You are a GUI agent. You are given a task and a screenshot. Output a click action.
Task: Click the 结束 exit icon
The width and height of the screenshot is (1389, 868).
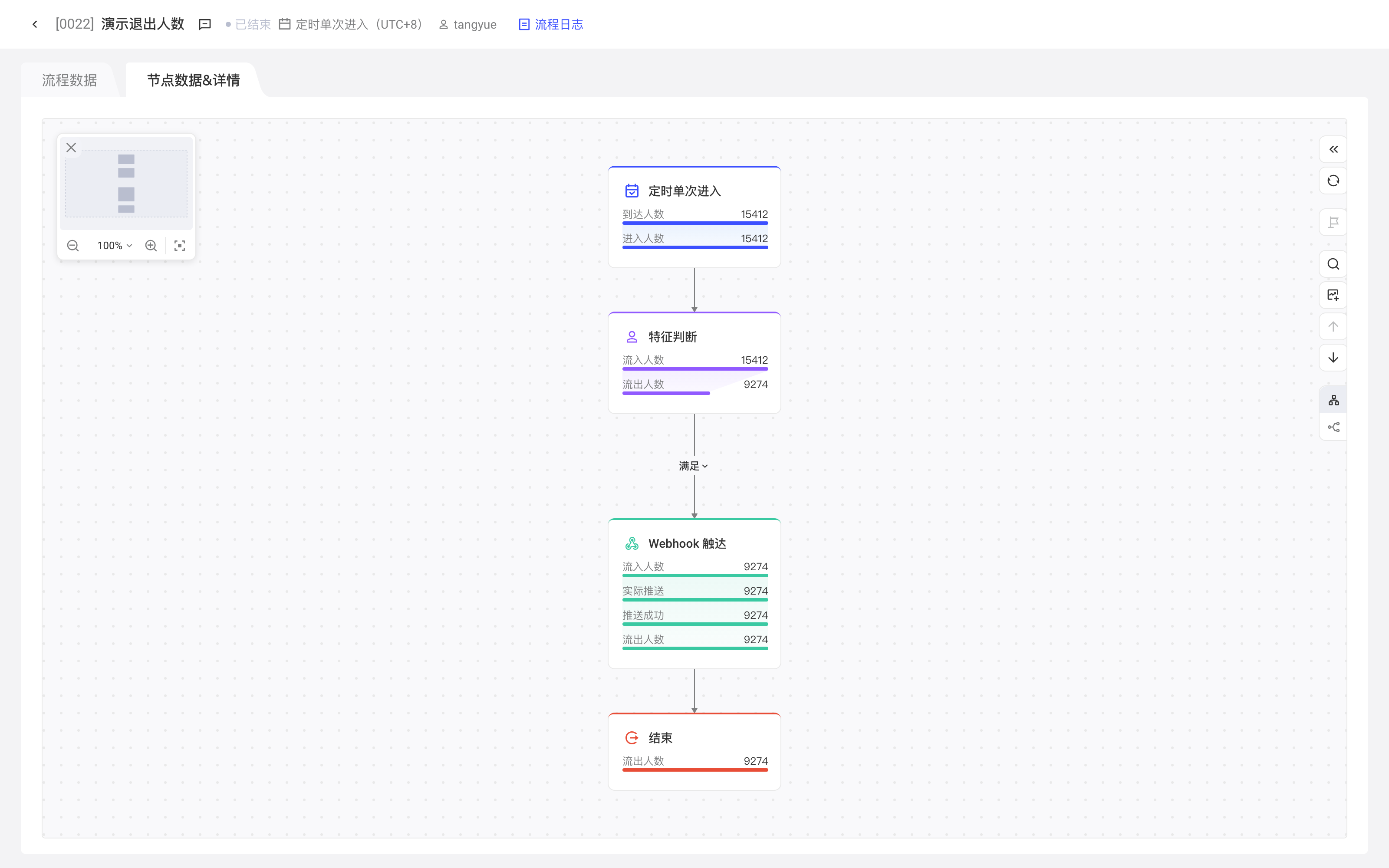coord(632,738)
